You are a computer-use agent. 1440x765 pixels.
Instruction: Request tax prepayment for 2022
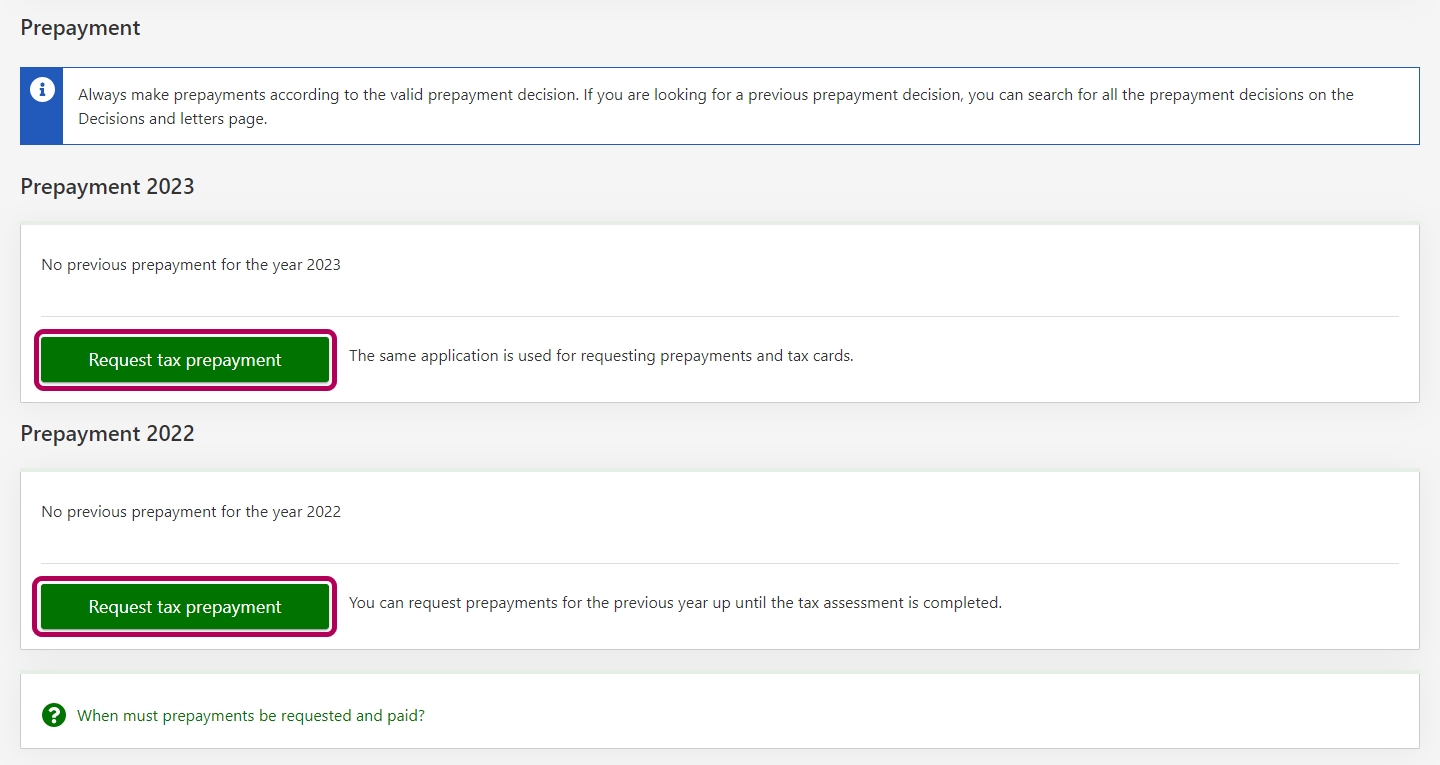(x=185, y=607)
